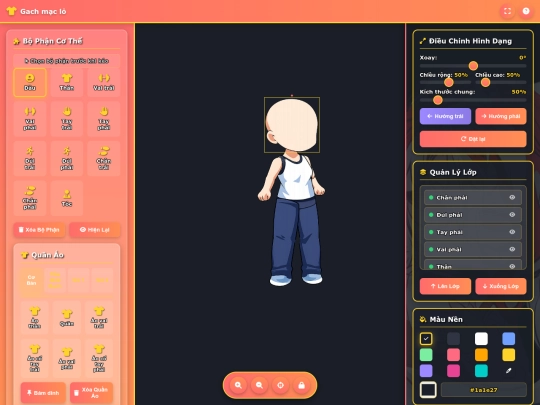Image resolution: width=540 pixels, height=405 pixels.
Task: Select the Đầu (head) body part
Action: [x=30, y=83]
